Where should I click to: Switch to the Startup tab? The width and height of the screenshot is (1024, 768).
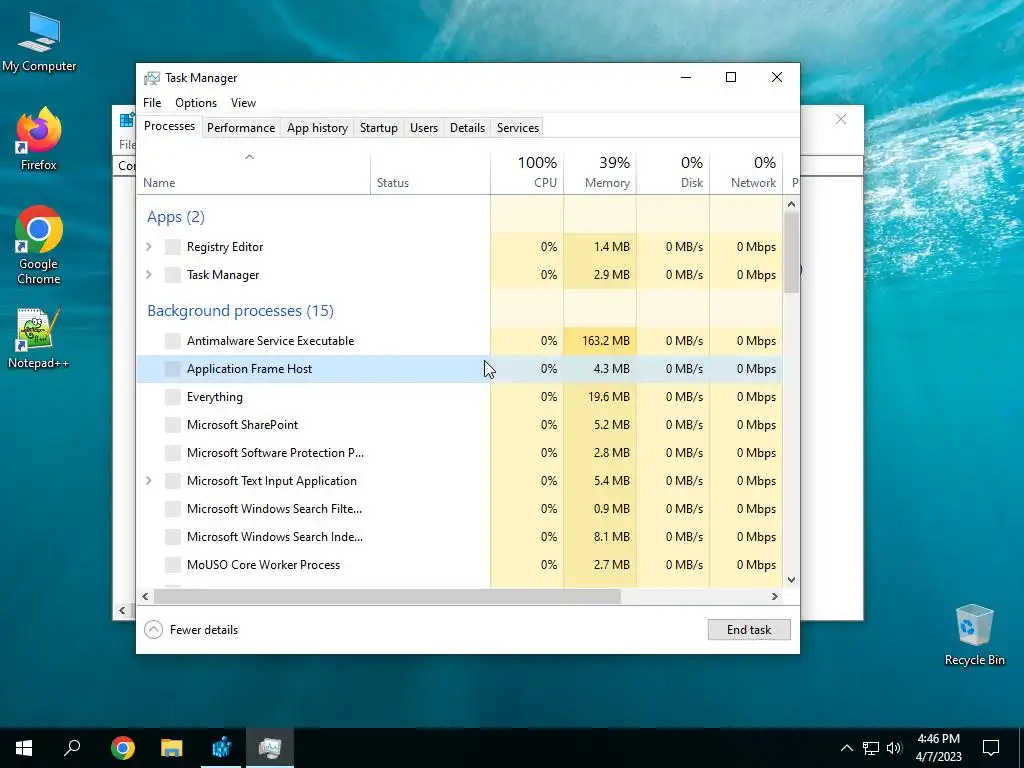pyautogui.click(x=379, y=128)
